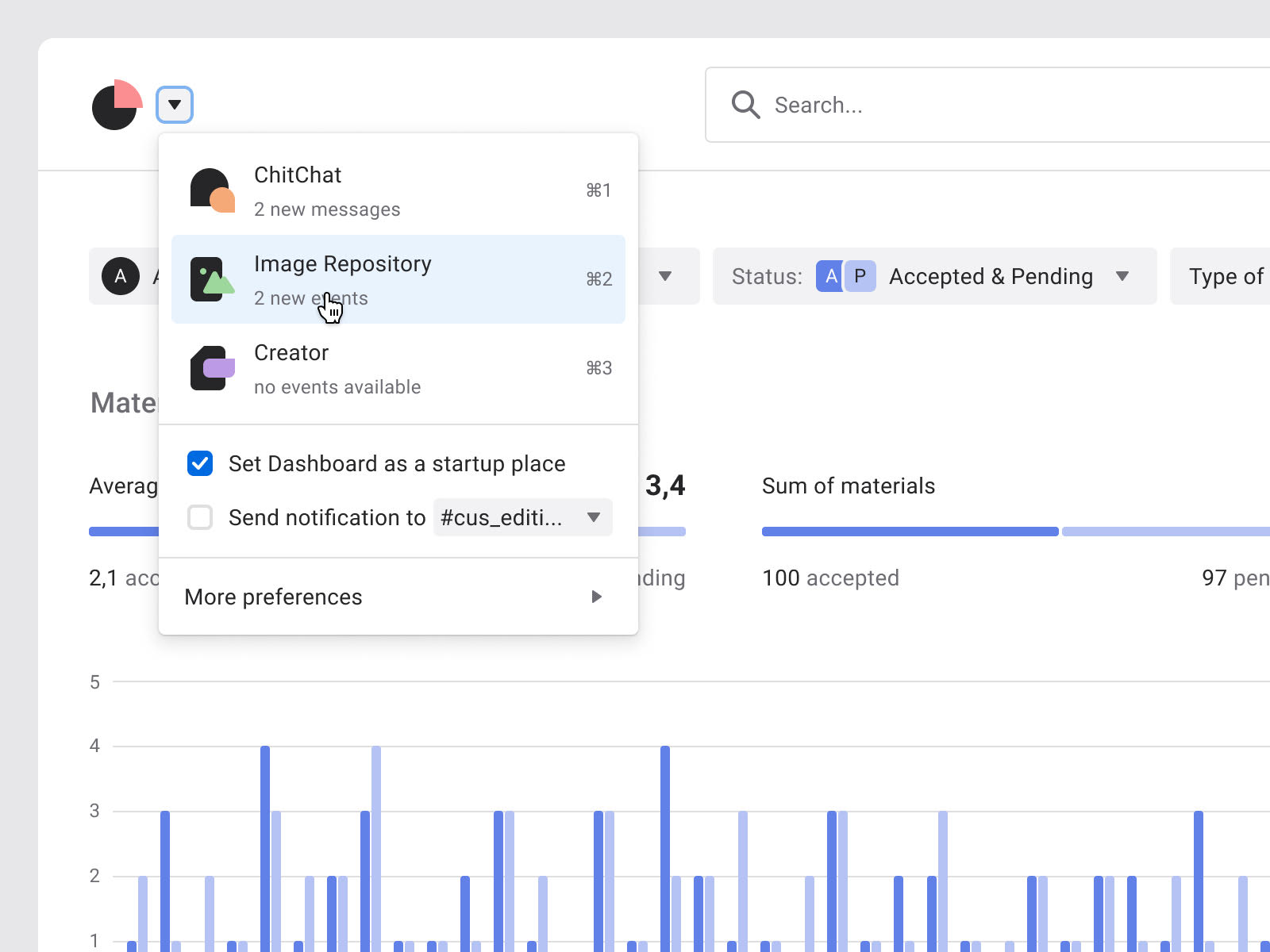Enable the Send notification to checkbox
Screen dimensions: 1270x952
click(200, 517)
